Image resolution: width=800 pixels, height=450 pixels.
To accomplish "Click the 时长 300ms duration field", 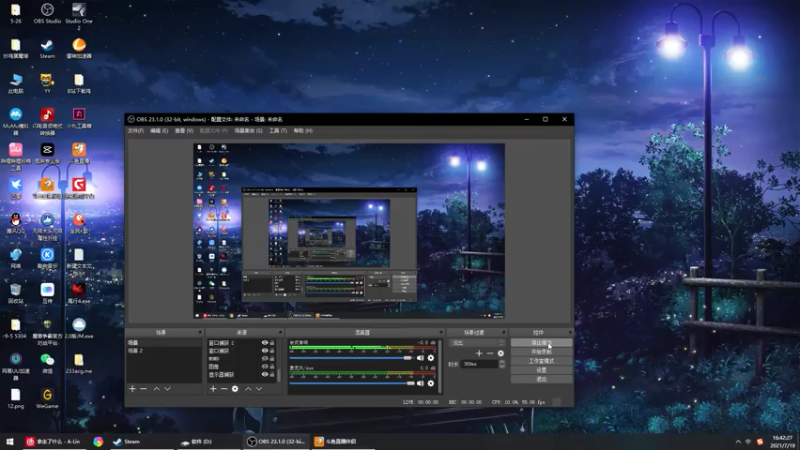I will [x=480, y=364].
